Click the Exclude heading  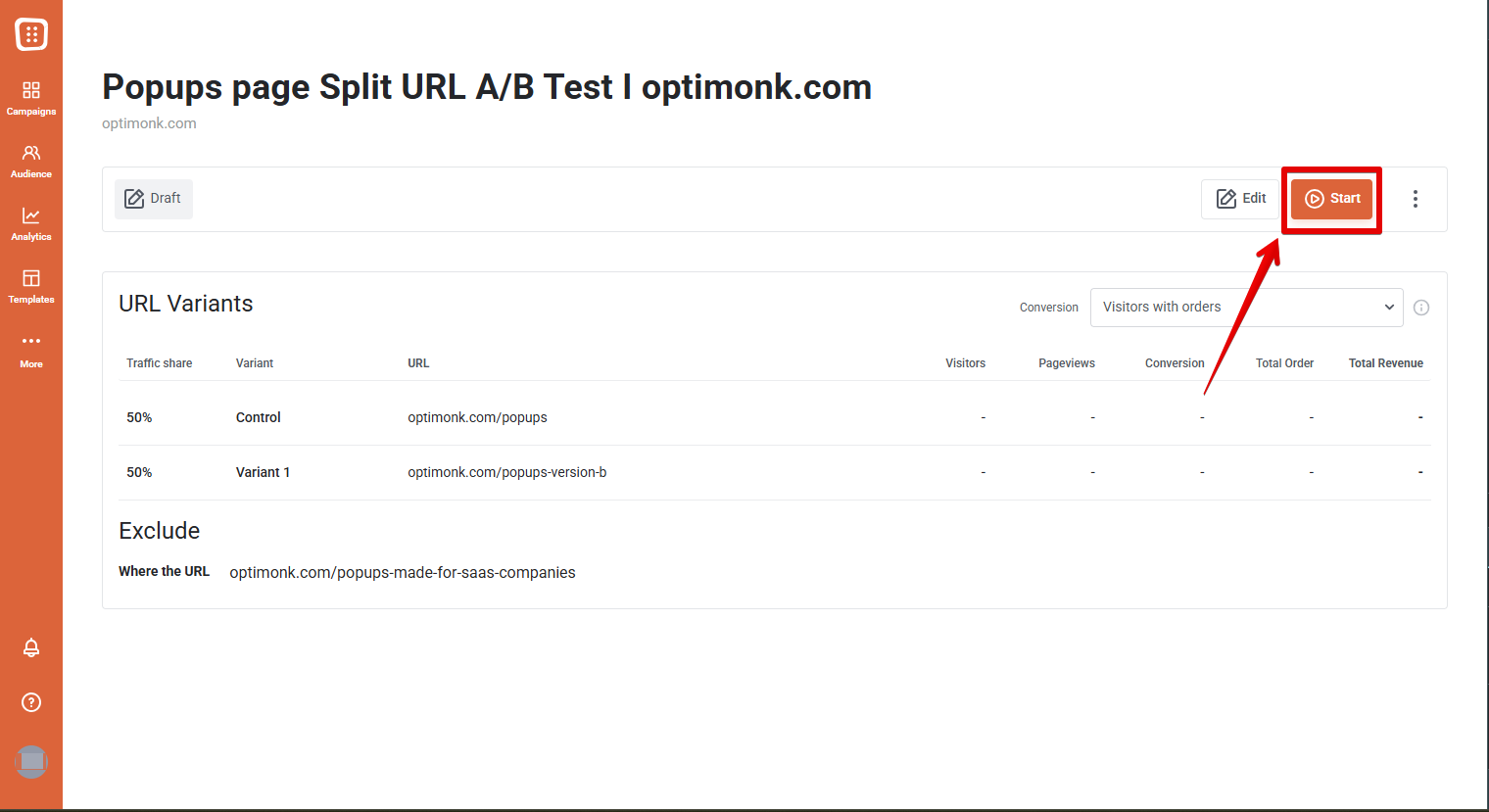tap(160, 531)
